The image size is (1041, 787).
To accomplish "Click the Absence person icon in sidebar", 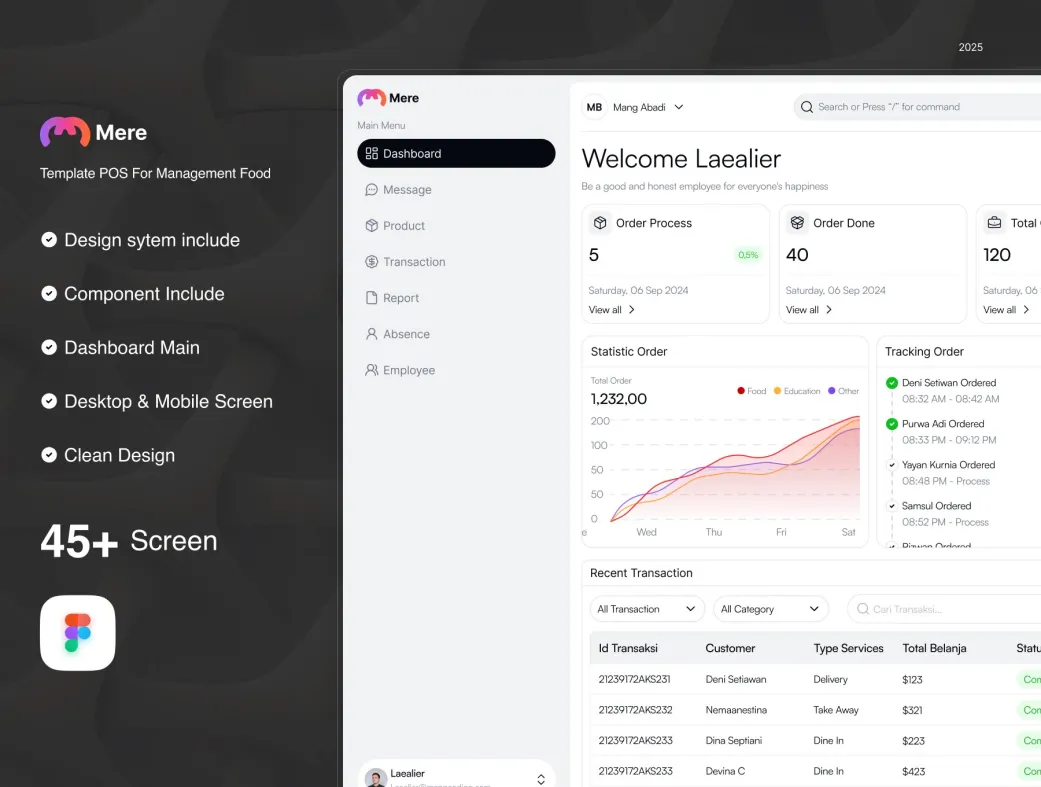I will tap(371, 334).
